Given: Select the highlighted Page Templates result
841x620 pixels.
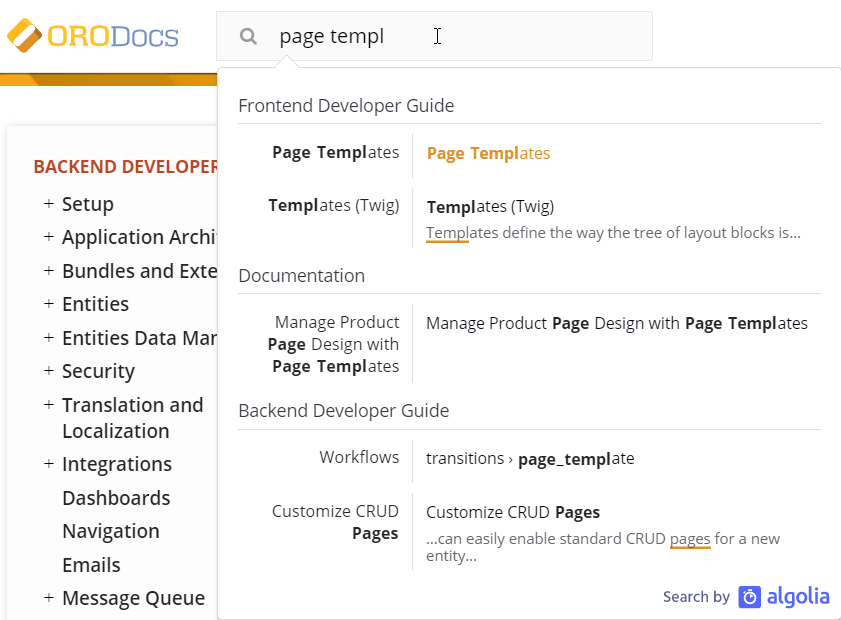Looking at the screenshot, I should (x=488, y=153).
